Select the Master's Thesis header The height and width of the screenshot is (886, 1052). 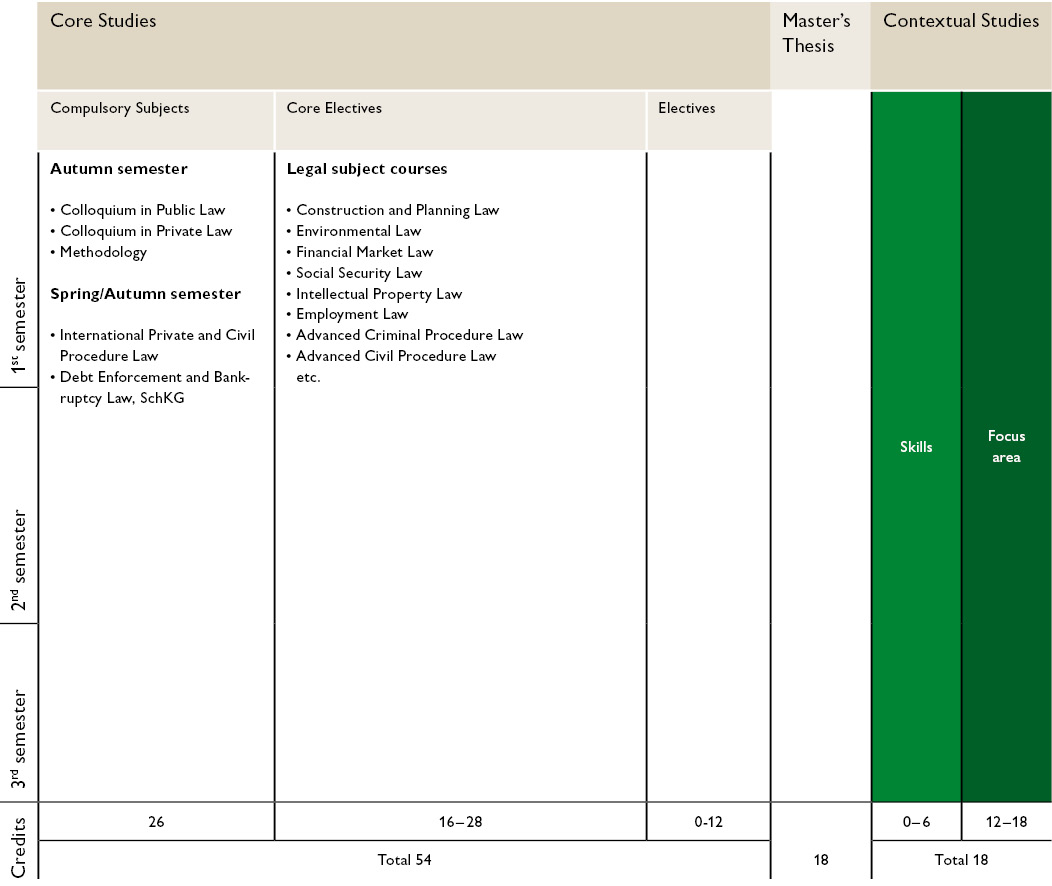pos(816,33)
